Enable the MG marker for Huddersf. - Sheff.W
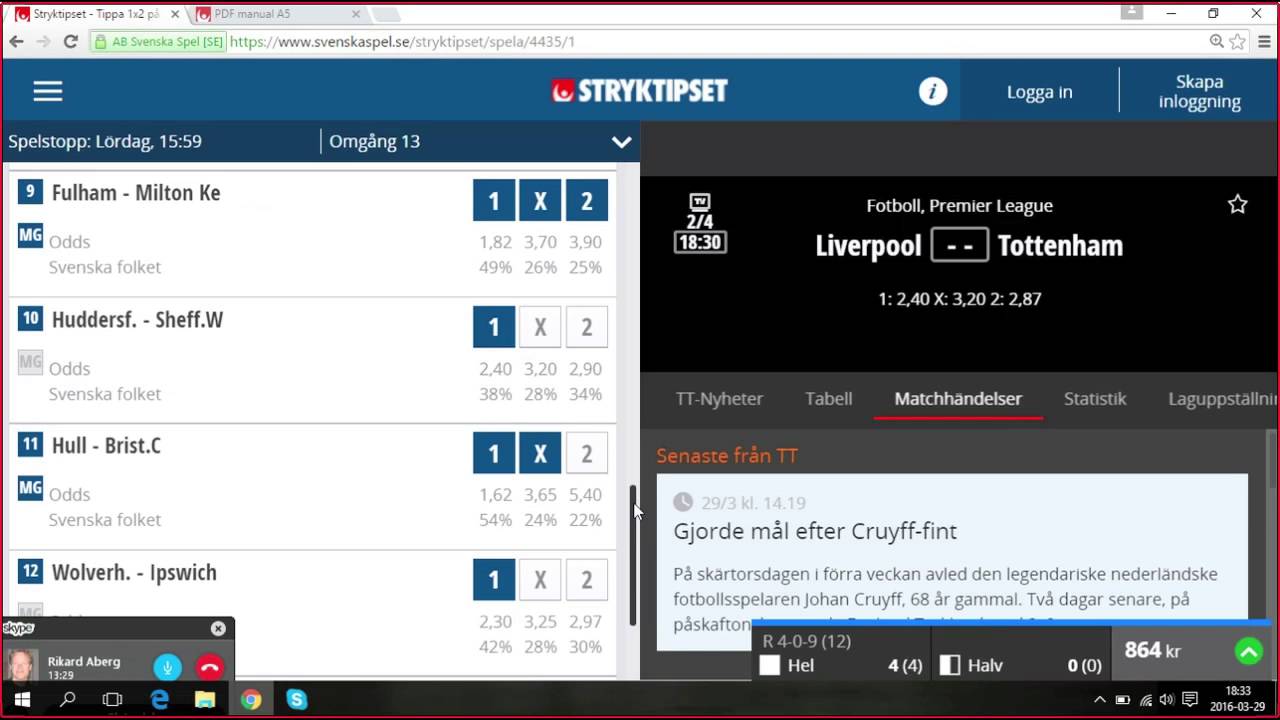The height and width of the screenshot is (720, 1280). tap(31, 361)
